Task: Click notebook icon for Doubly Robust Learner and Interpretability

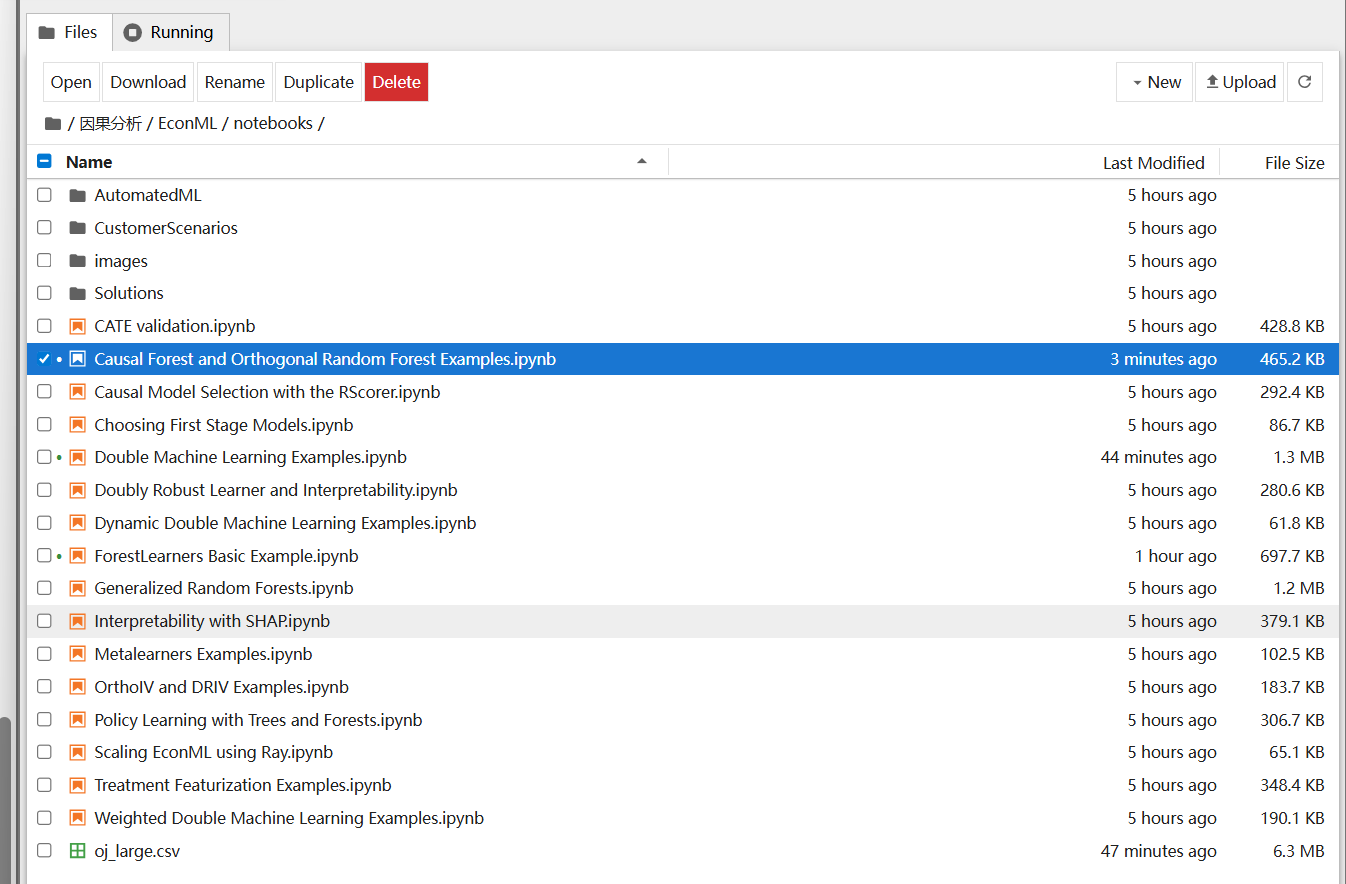Action: pos(77,490)
